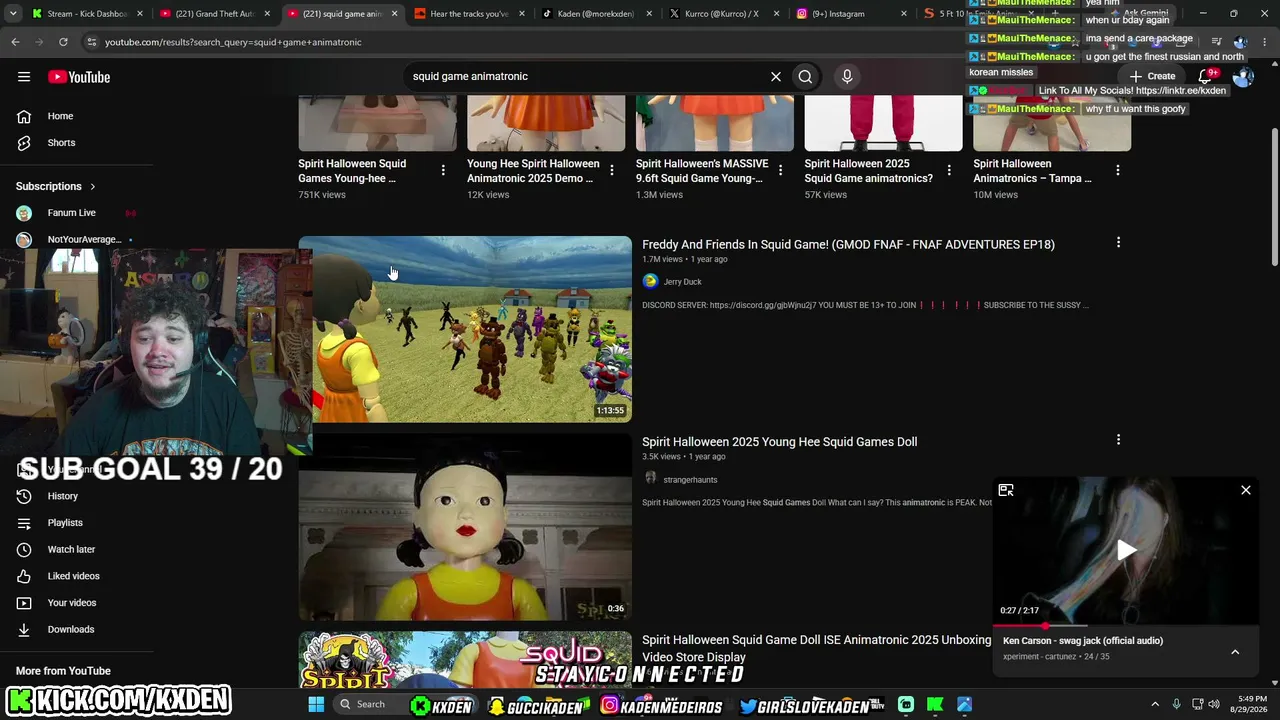Open options for Spirit Halloween Animatronics – Tampa video
This screenshot has height=720, width=1280.
tap(1118, 171)
